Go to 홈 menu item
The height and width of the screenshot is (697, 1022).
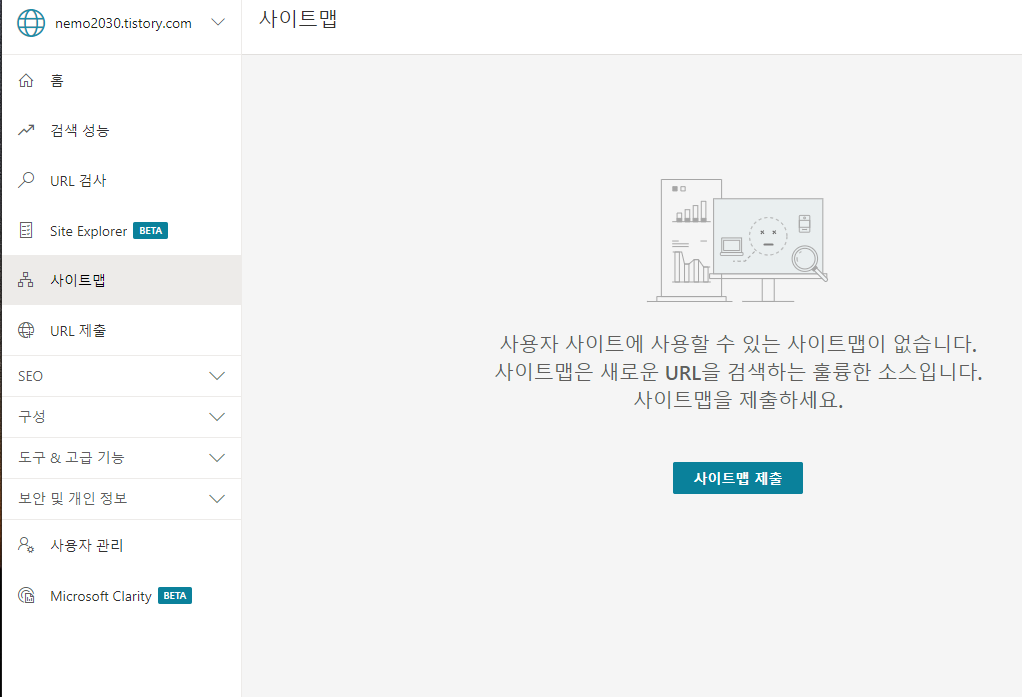pos(122,80)
